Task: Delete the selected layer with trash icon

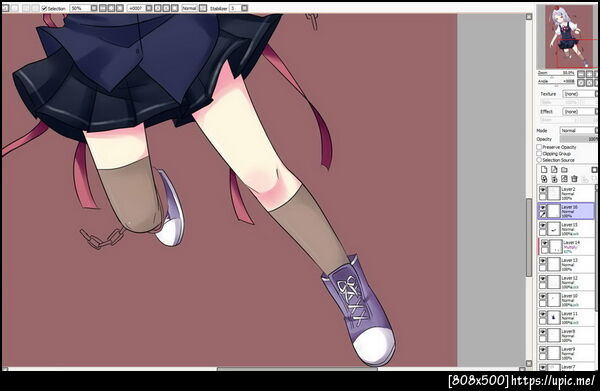Action: click(x=574, y=179)
